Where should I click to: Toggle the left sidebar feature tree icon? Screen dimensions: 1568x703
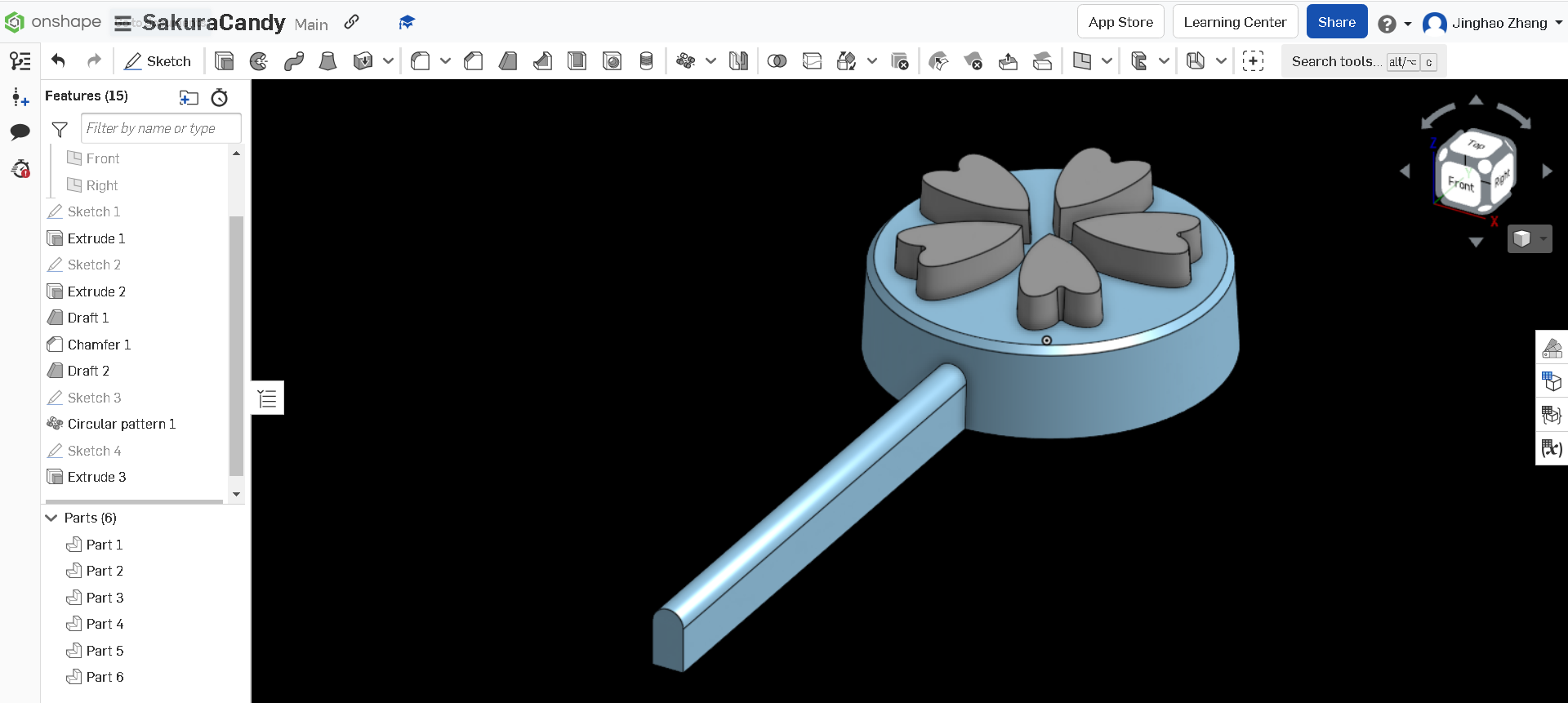click(20, 60)
